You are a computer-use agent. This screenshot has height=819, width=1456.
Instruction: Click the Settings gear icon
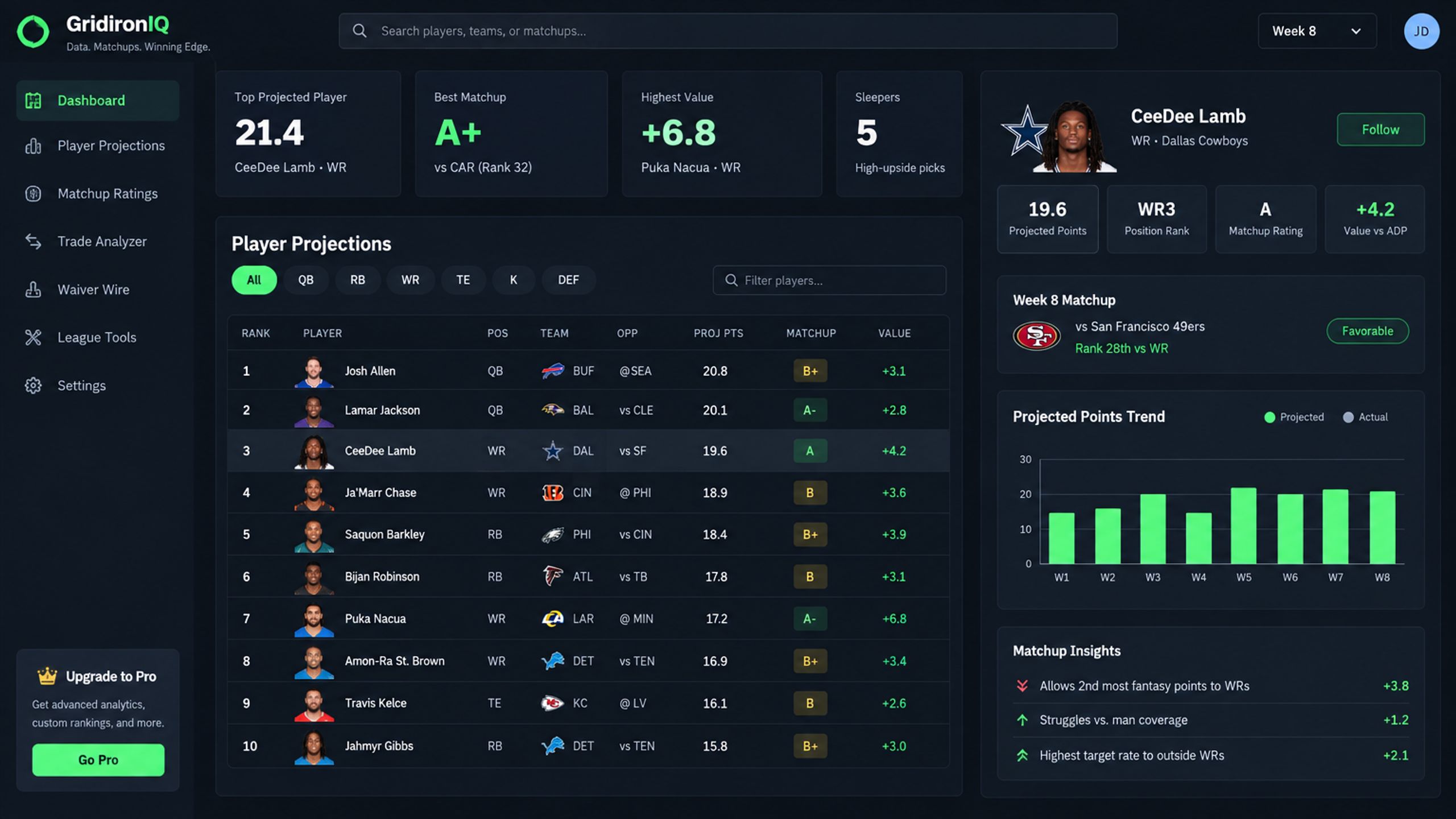click(x=33, y=386)
